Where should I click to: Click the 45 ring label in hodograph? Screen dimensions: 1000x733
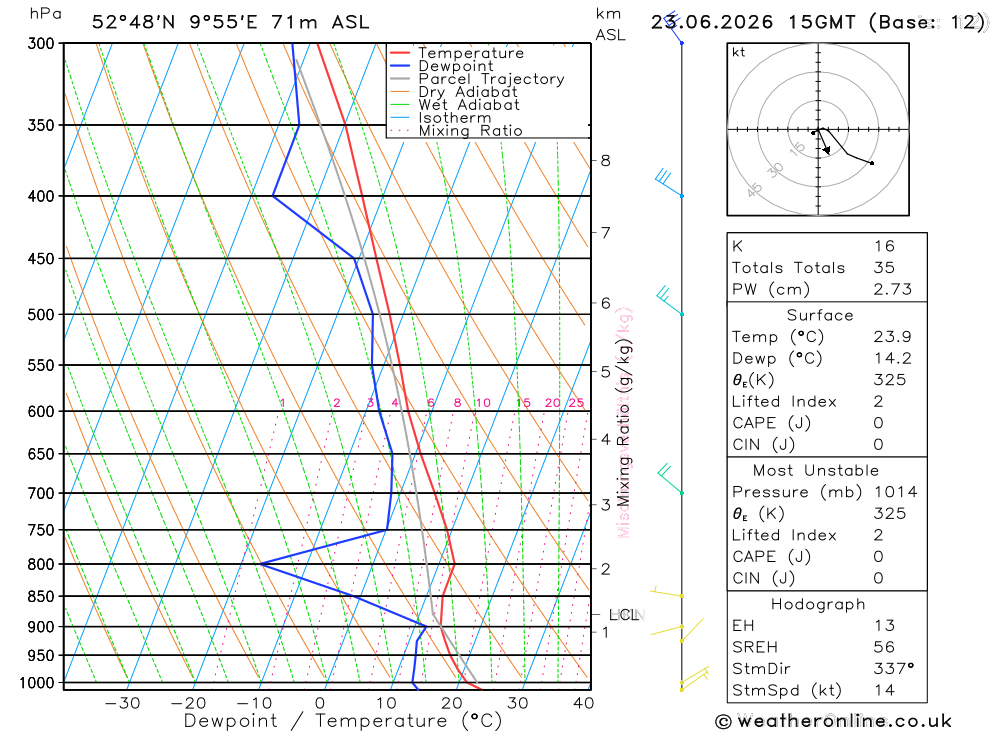coord(754,190)
